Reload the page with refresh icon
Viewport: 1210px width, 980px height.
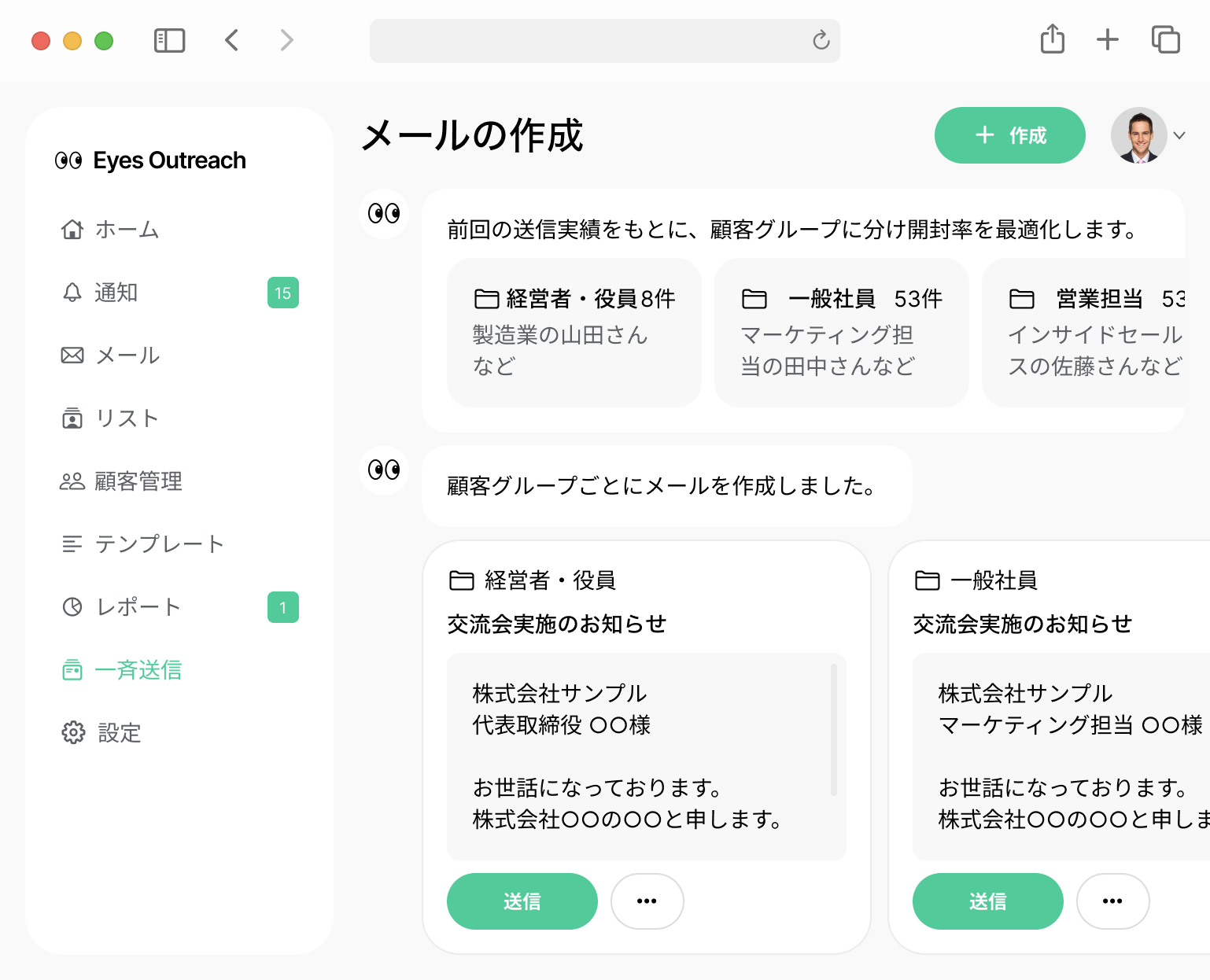click(821, 40)
